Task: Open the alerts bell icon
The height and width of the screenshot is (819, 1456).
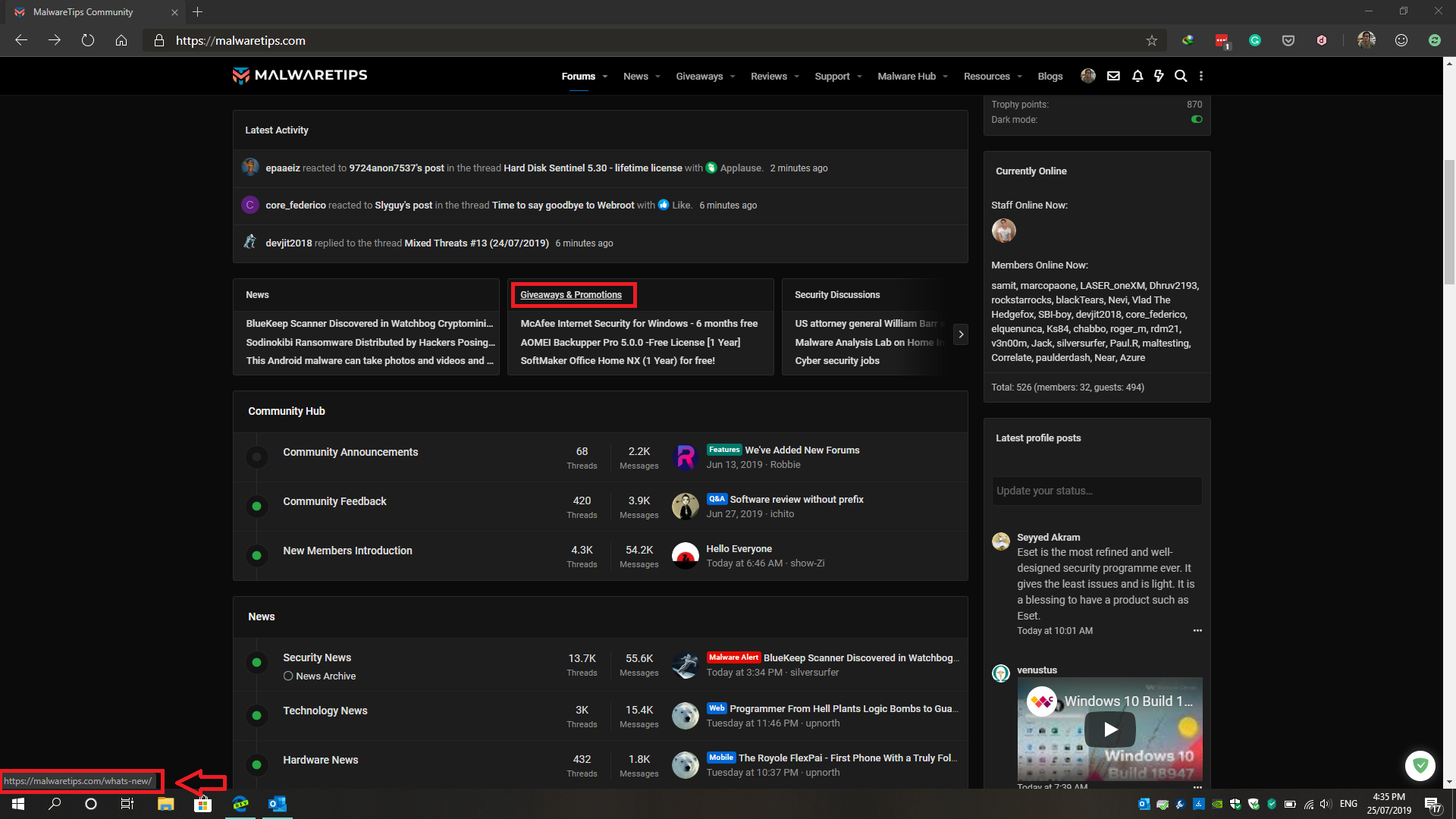Action: (1137, 76)
